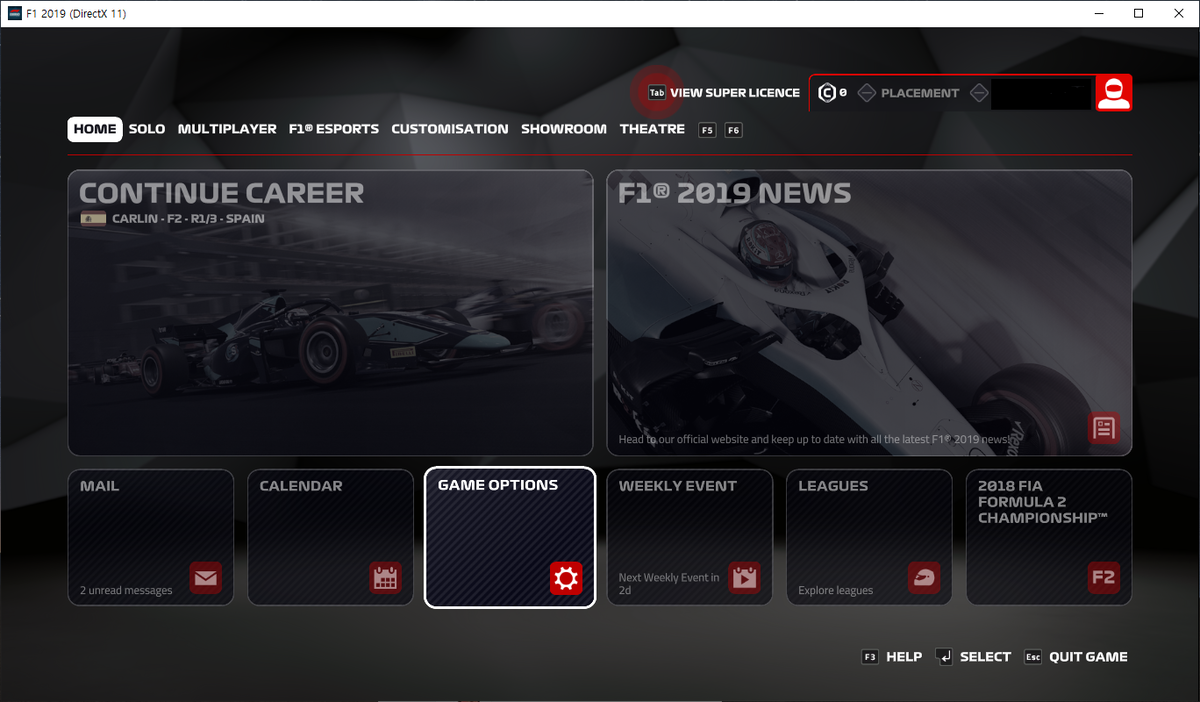Viewport: 1200px width, 702px height.
Task: Click the red driver profile icon top right
Action: click(x=1114, y=92)
